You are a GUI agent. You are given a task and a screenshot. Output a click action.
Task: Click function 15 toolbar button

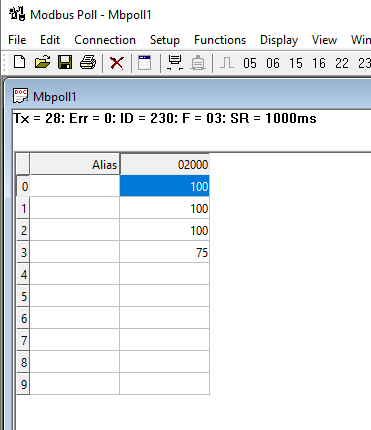click(296, 63)
